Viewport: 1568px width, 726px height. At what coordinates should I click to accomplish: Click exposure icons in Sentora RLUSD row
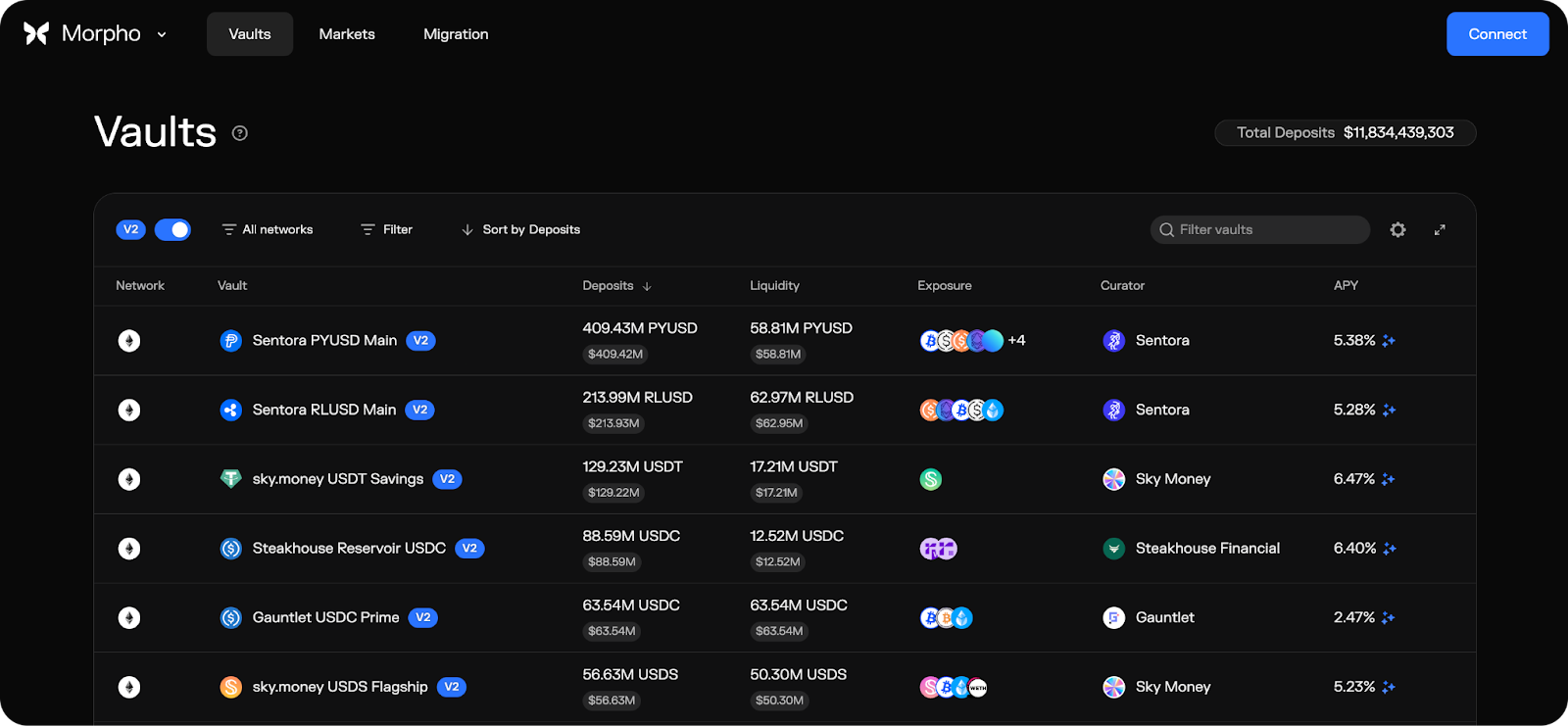coord(961,411)
